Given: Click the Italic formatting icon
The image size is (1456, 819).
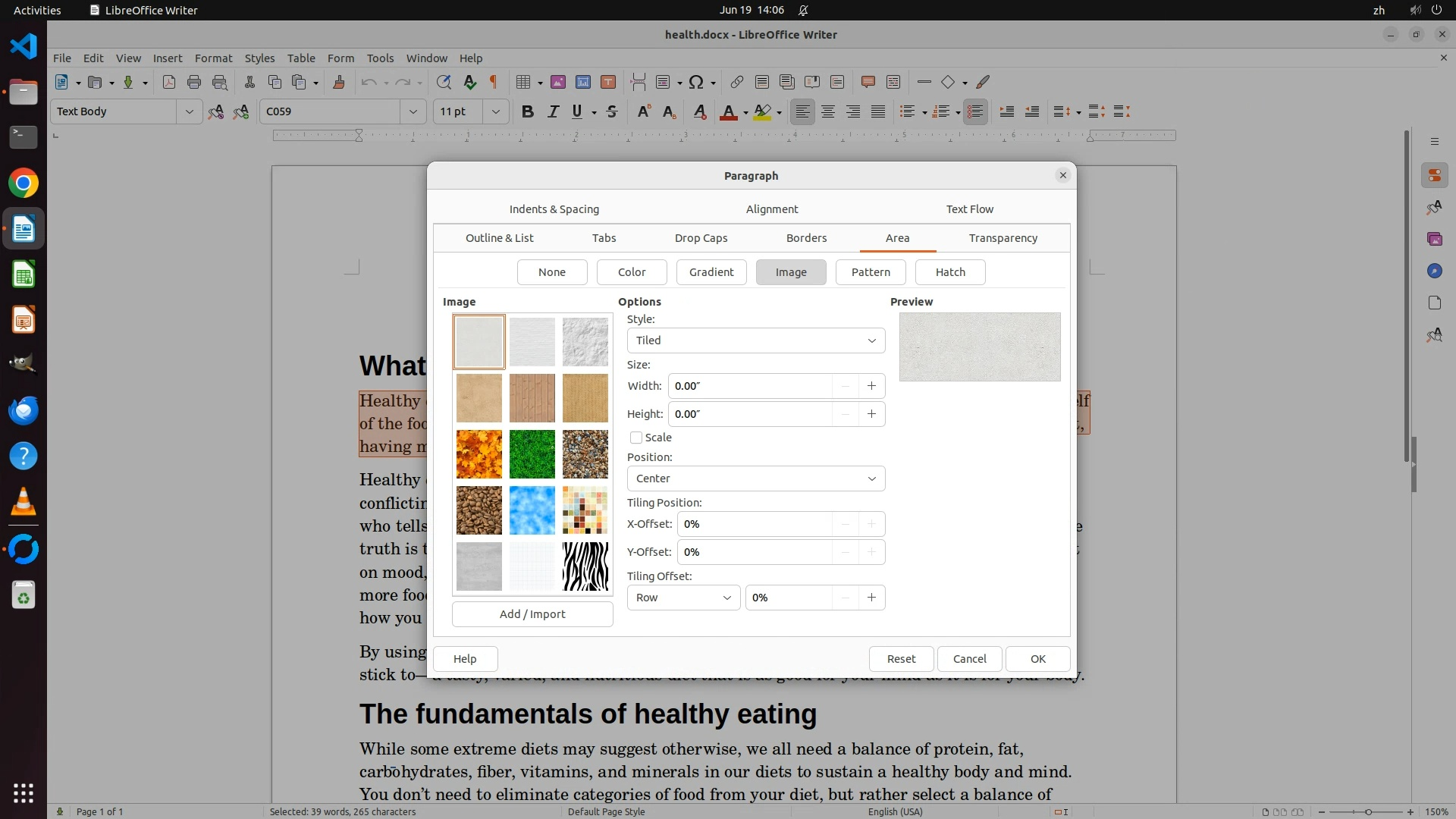Looking at the screenshot, I should (x=553, y=111).
